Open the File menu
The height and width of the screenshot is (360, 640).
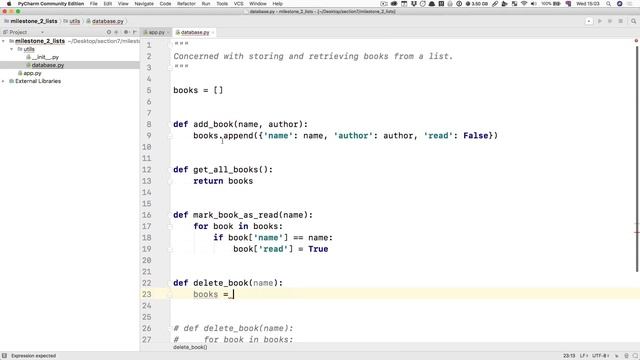(93, 4)
